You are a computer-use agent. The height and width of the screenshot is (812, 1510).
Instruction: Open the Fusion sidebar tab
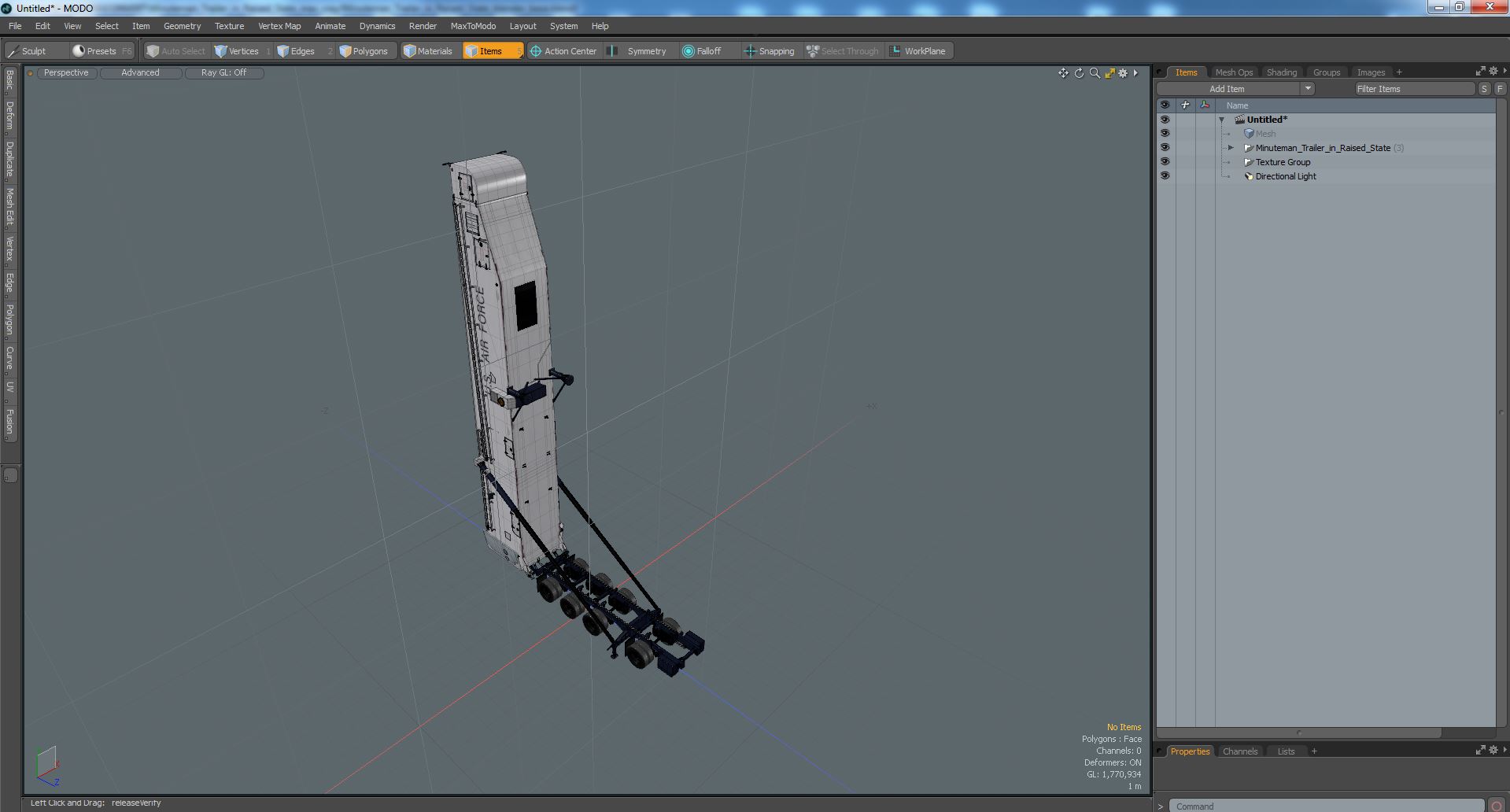pos(9,422)
